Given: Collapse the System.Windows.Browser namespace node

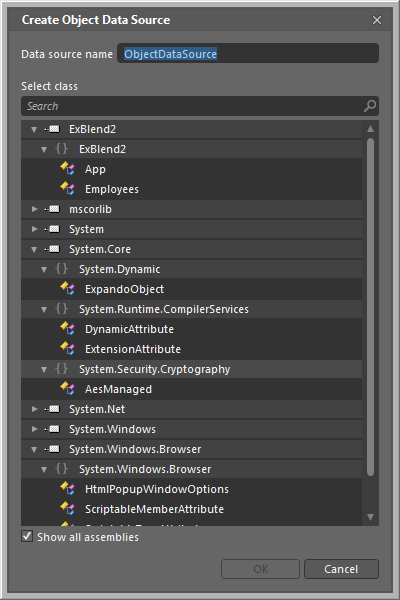Looking at the screenshot, I should pos(44,470).
